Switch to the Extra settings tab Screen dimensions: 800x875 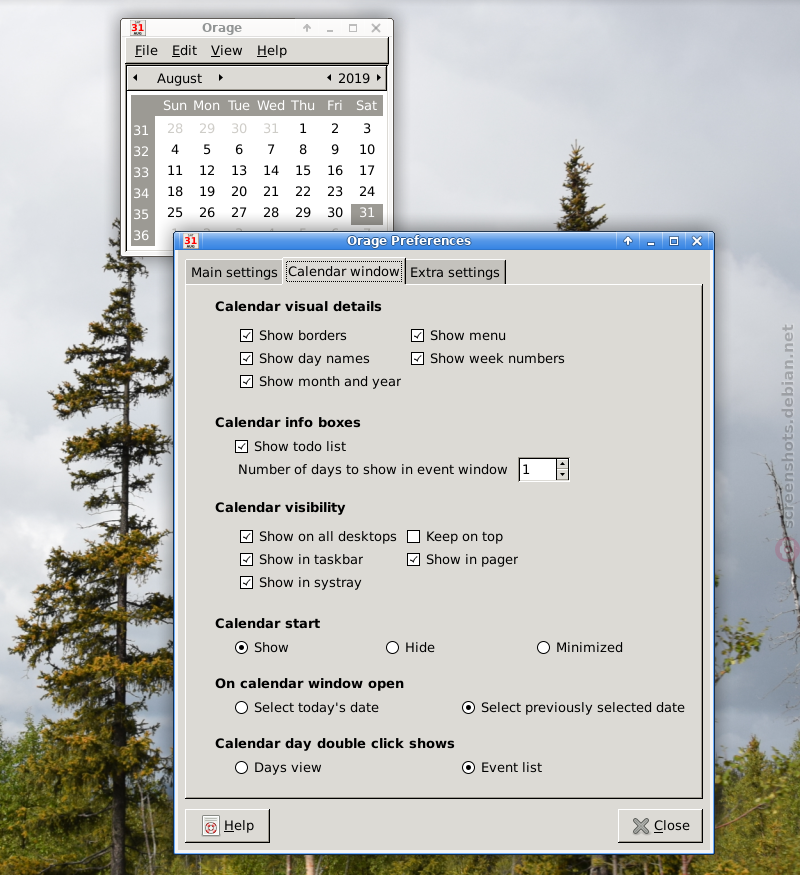pos(455,272)
